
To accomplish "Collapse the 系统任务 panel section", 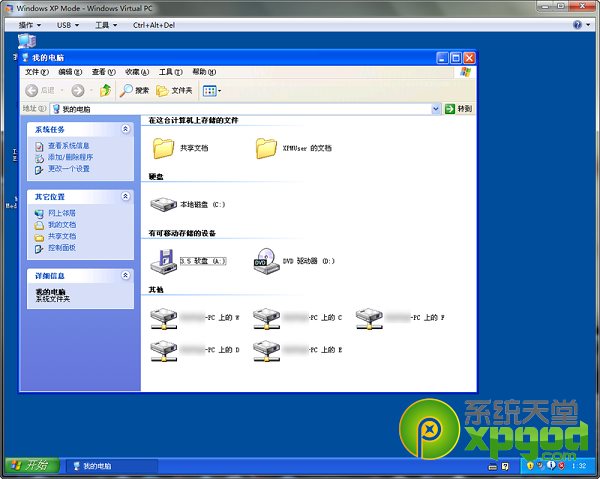I will (125, 129).
